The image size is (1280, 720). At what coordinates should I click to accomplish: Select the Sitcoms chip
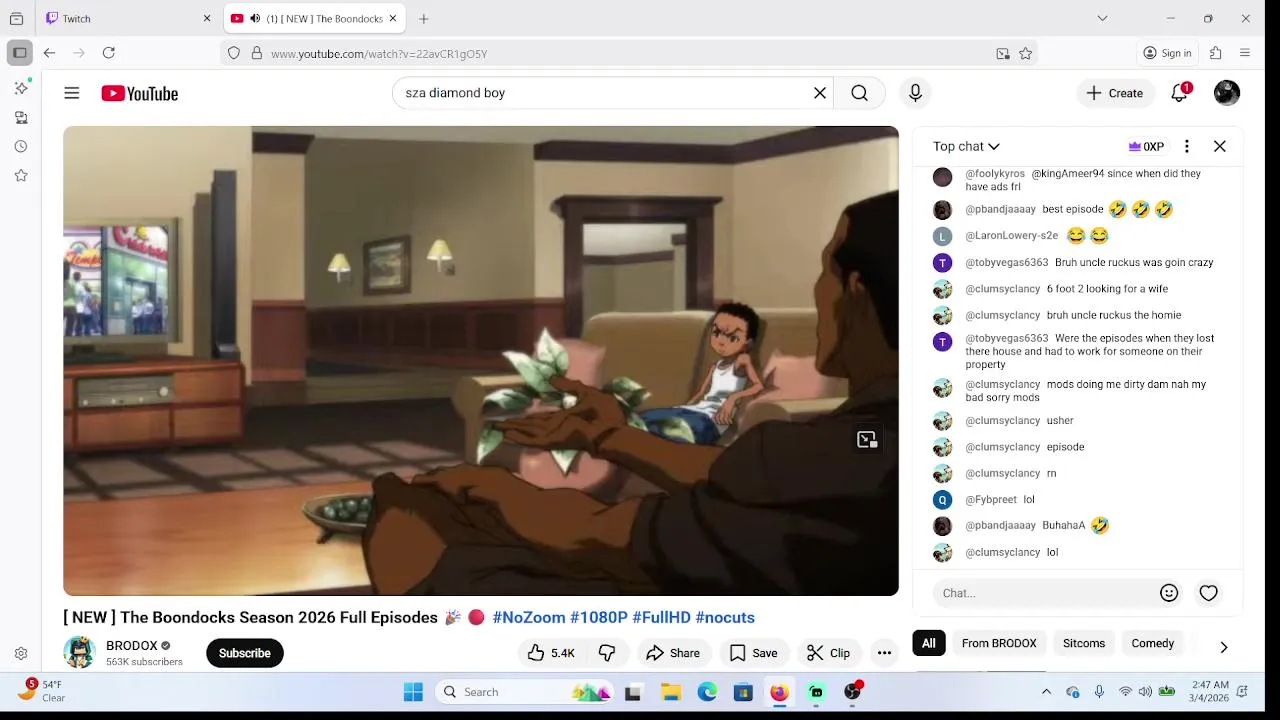point(1084,643)
